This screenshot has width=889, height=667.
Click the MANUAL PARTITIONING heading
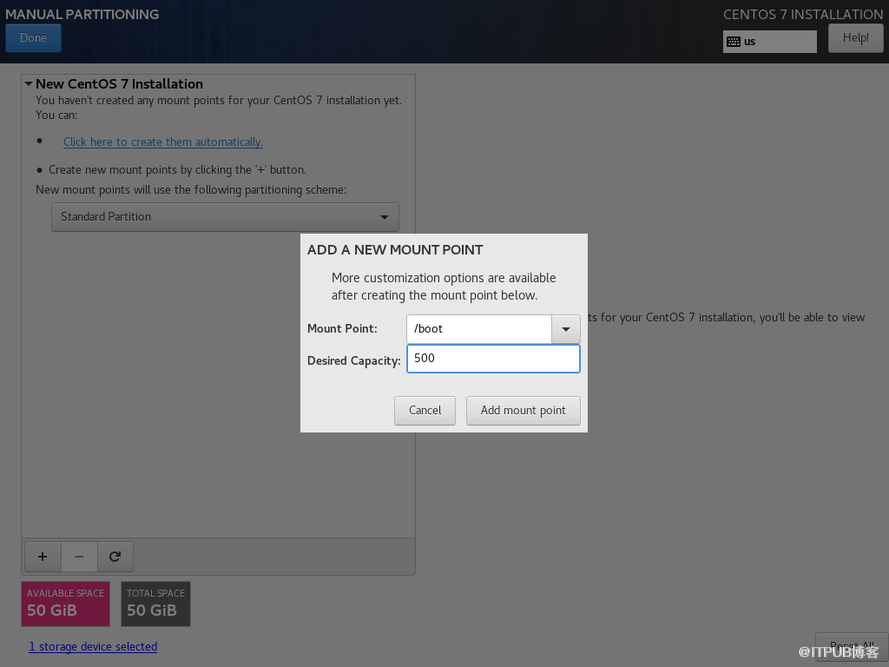[x=82, y=14]
